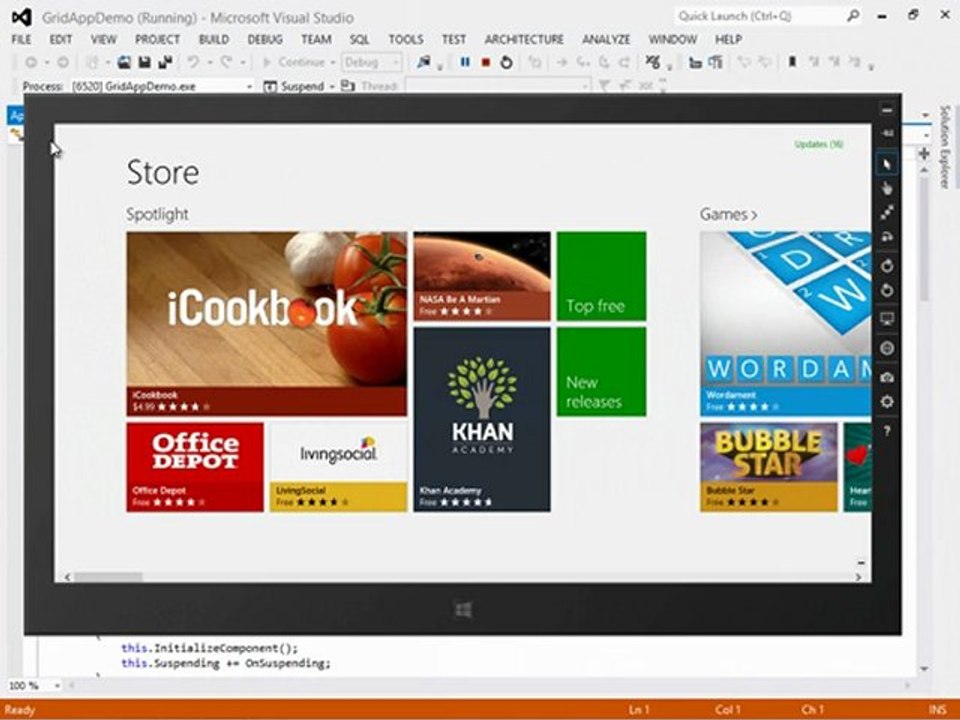
Task: Open simulator screenshot settings gear
Action: point(887,402)
